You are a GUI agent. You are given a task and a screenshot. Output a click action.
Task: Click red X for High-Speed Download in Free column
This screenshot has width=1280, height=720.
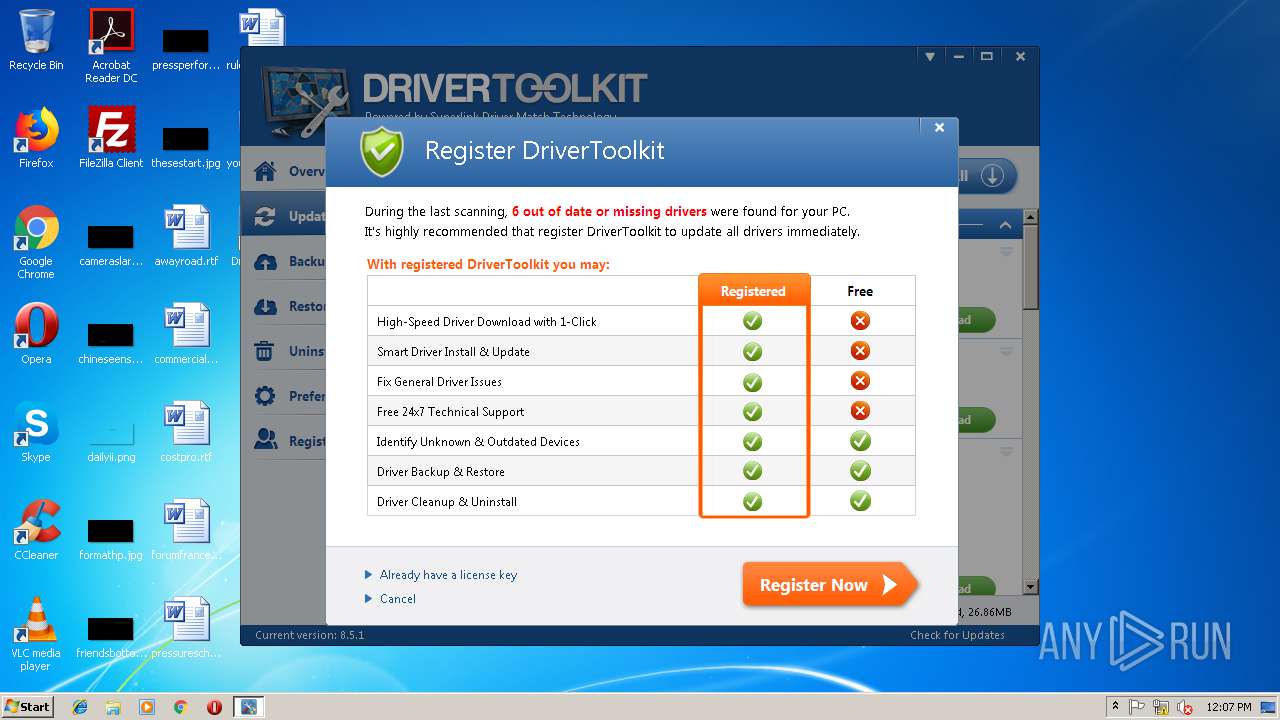click(x=860, y=321)
